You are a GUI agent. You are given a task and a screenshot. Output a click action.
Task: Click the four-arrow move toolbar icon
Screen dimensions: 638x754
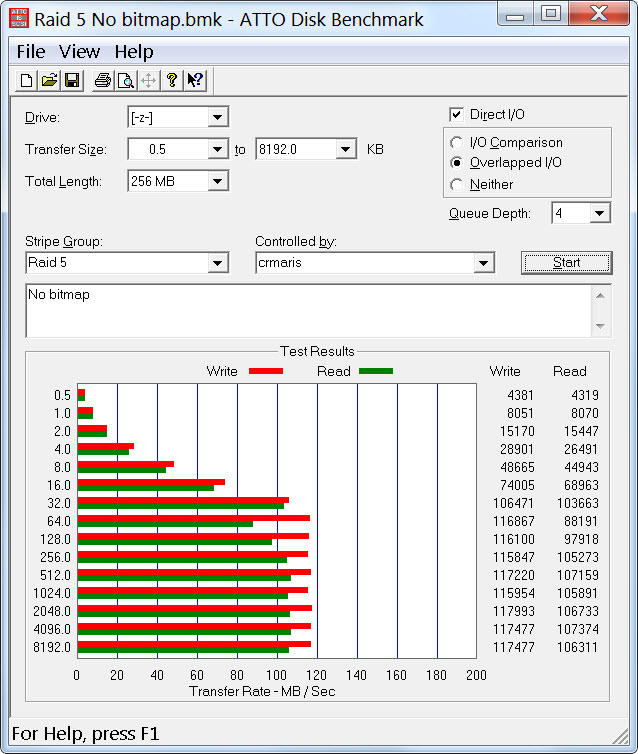pyautogui.click(x=149, y=80)
